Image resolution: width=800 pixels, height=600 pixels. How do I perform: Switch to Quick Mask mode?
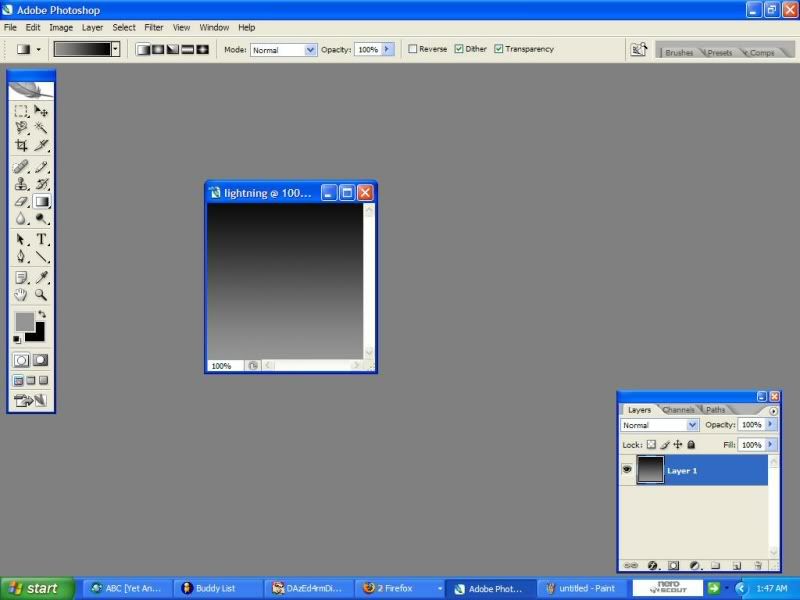(41, 360)
